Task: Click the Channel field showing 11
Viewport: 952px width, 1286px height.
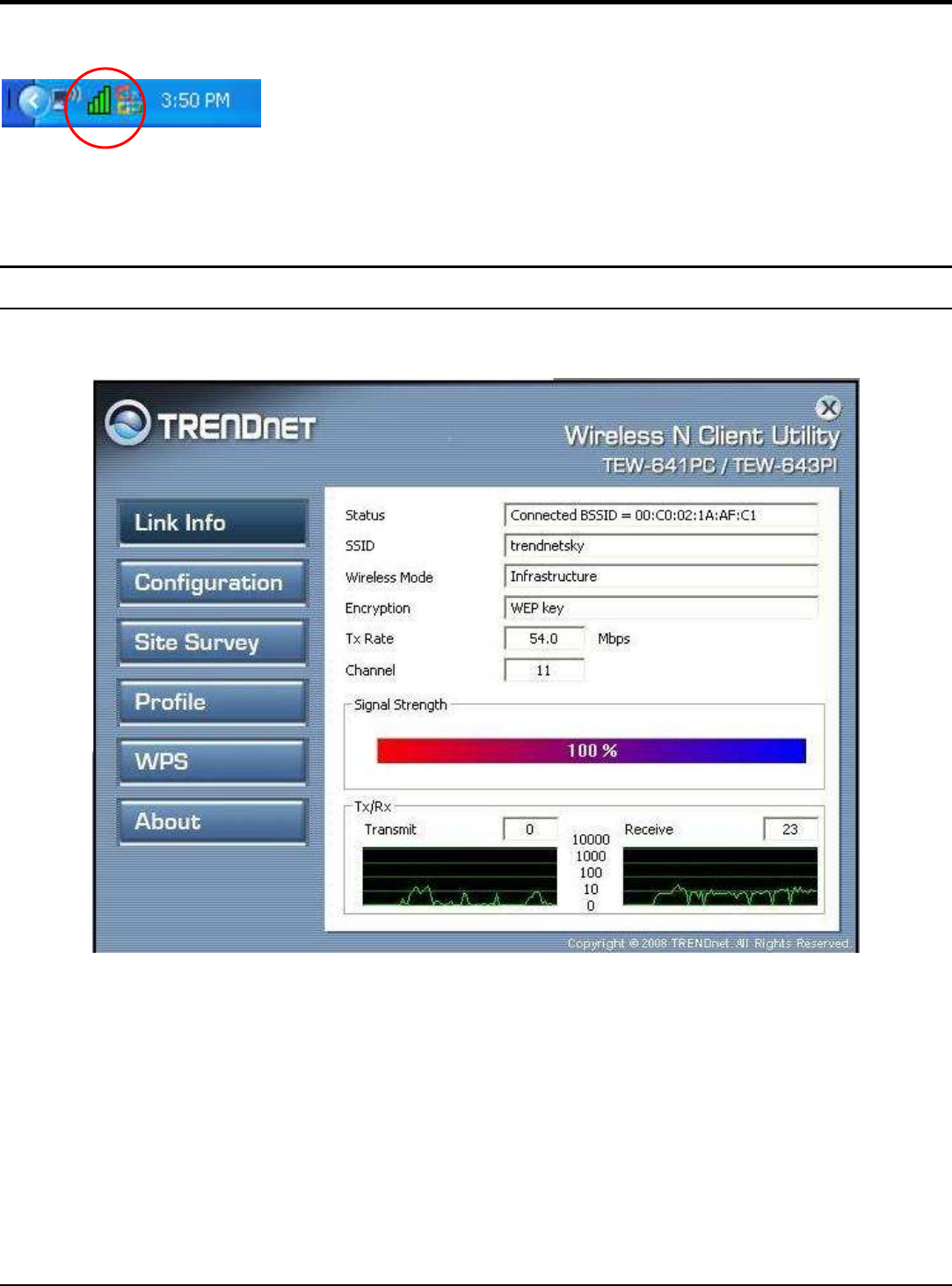Action: [544, 670]
